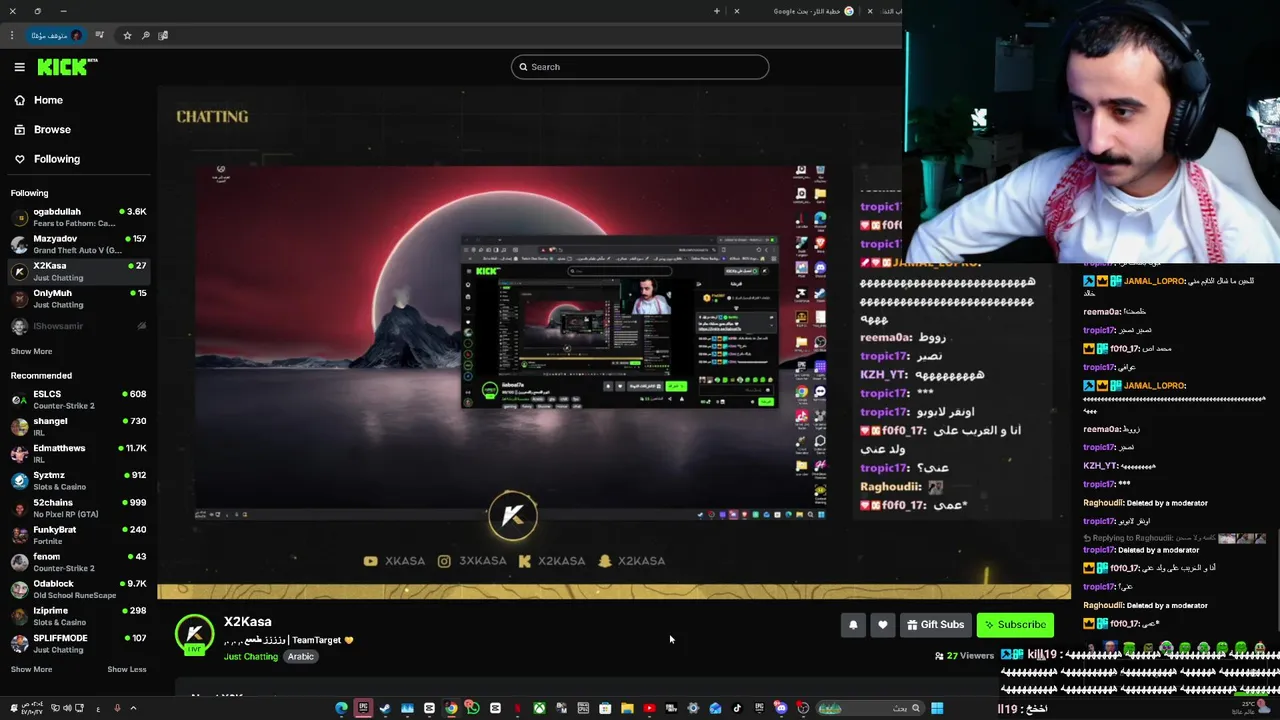Expand Following list with Show More

click(31, 351)
